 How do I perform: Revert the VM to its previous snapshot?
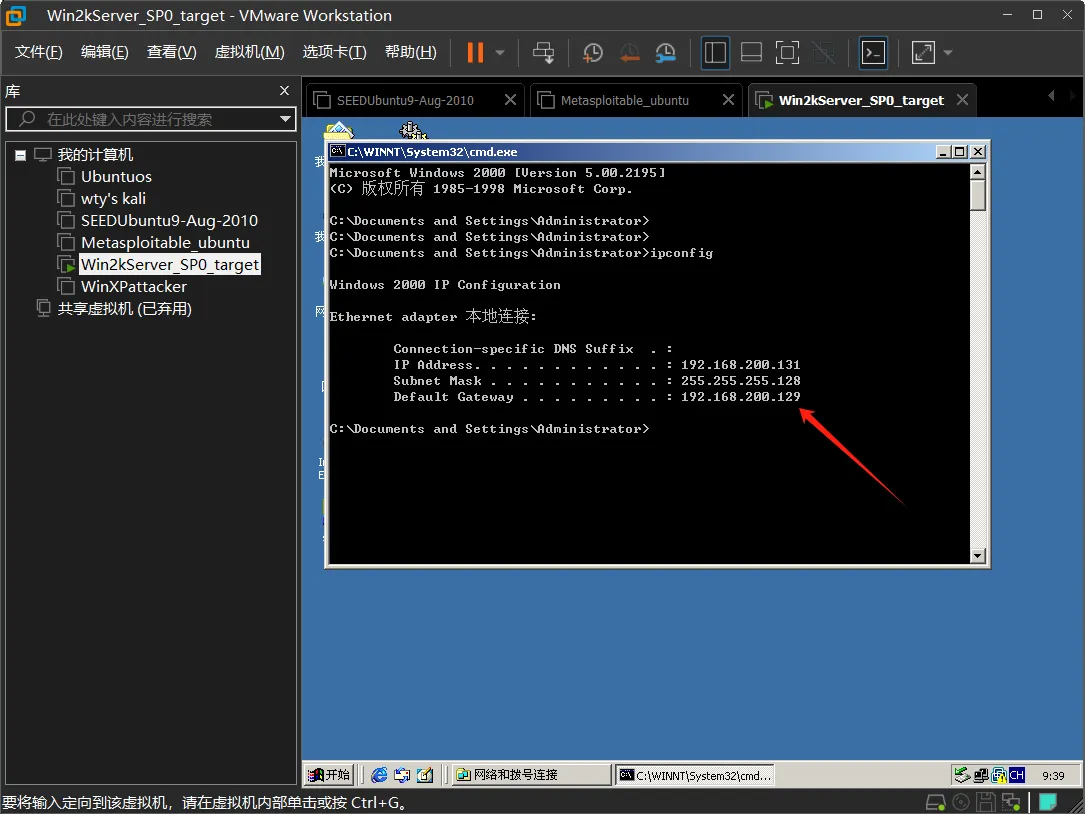tap(629, 53)
